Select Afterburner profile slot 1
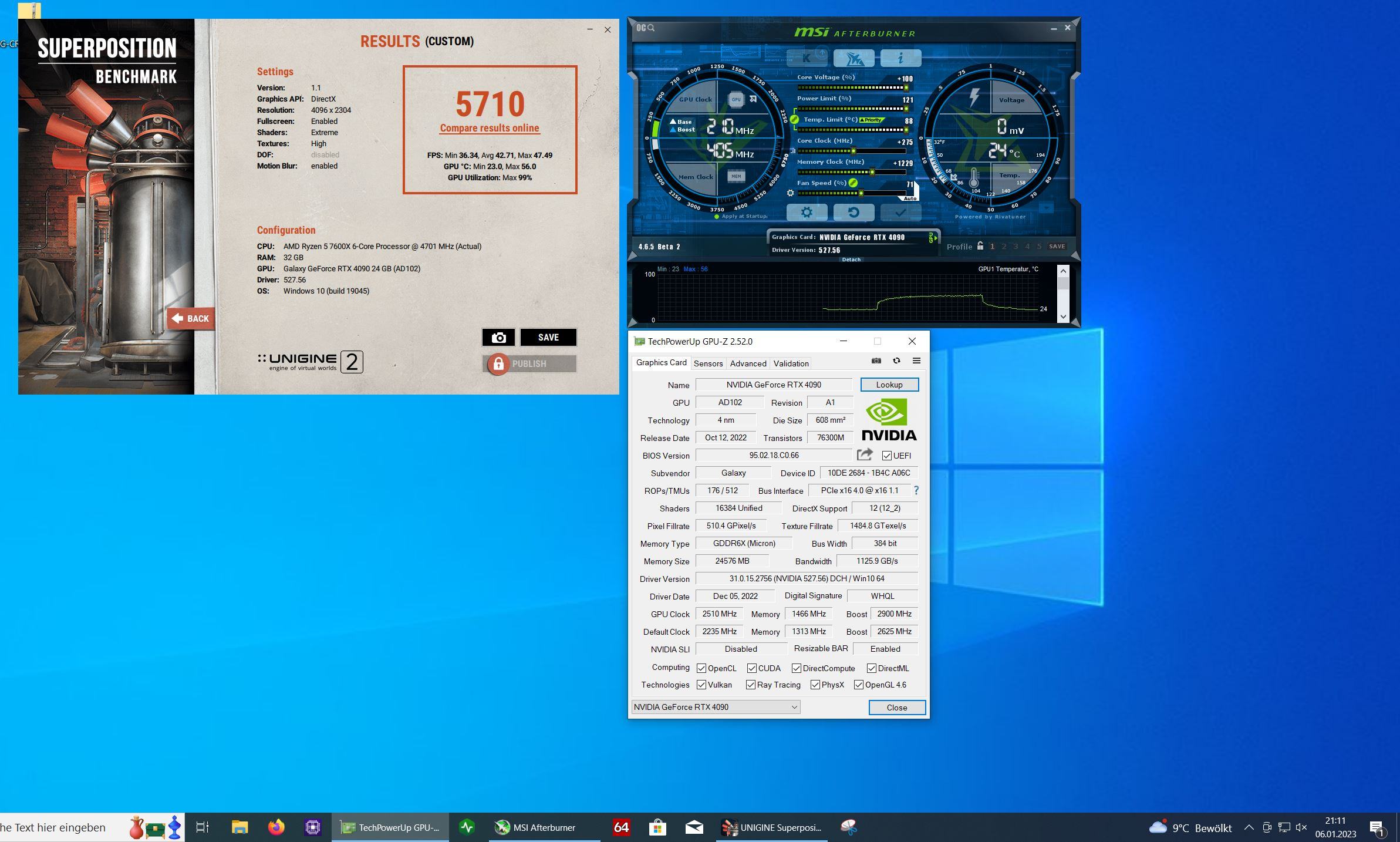The image size is (1400, 842). tap(993, 247)
